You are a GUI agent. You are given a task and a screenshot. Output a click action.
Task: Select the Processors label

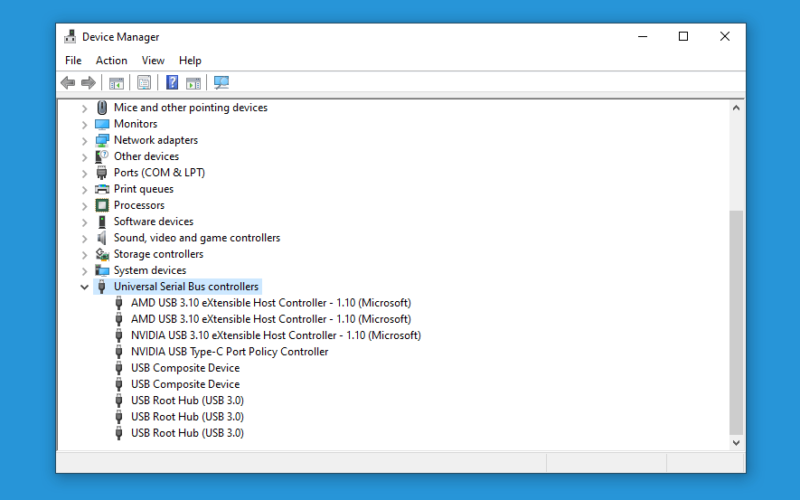point(139,205)
